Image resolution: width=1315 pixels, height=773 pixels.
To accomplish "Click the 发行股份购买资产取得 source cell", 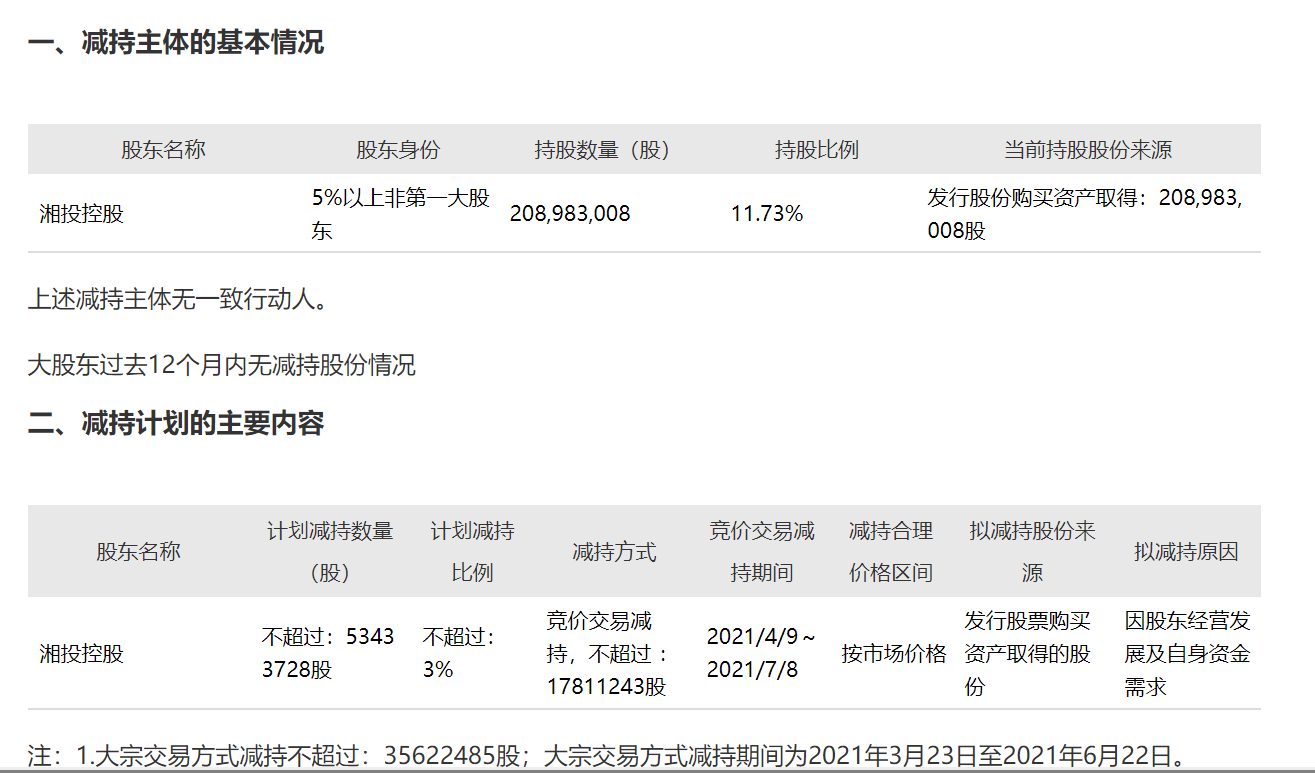I will [1085, 214].
